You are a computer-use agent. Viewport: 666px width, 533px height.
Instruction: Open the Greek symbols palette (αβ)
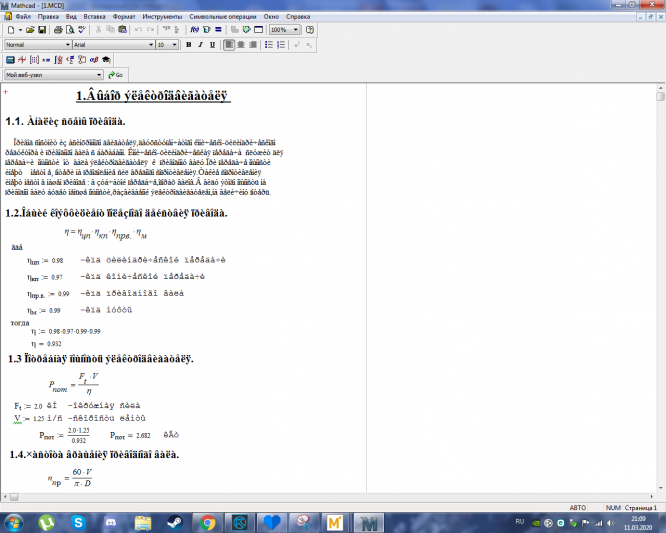(x=94, y=60)
